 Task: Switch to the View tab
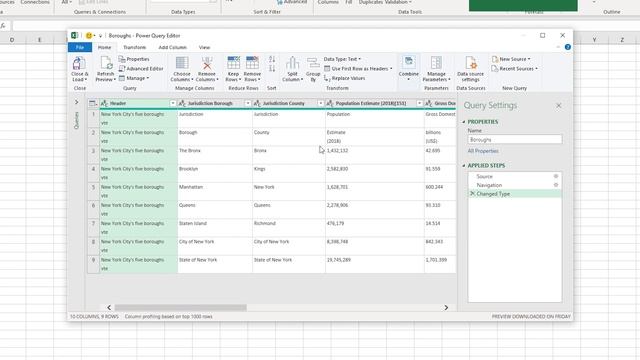204,47
